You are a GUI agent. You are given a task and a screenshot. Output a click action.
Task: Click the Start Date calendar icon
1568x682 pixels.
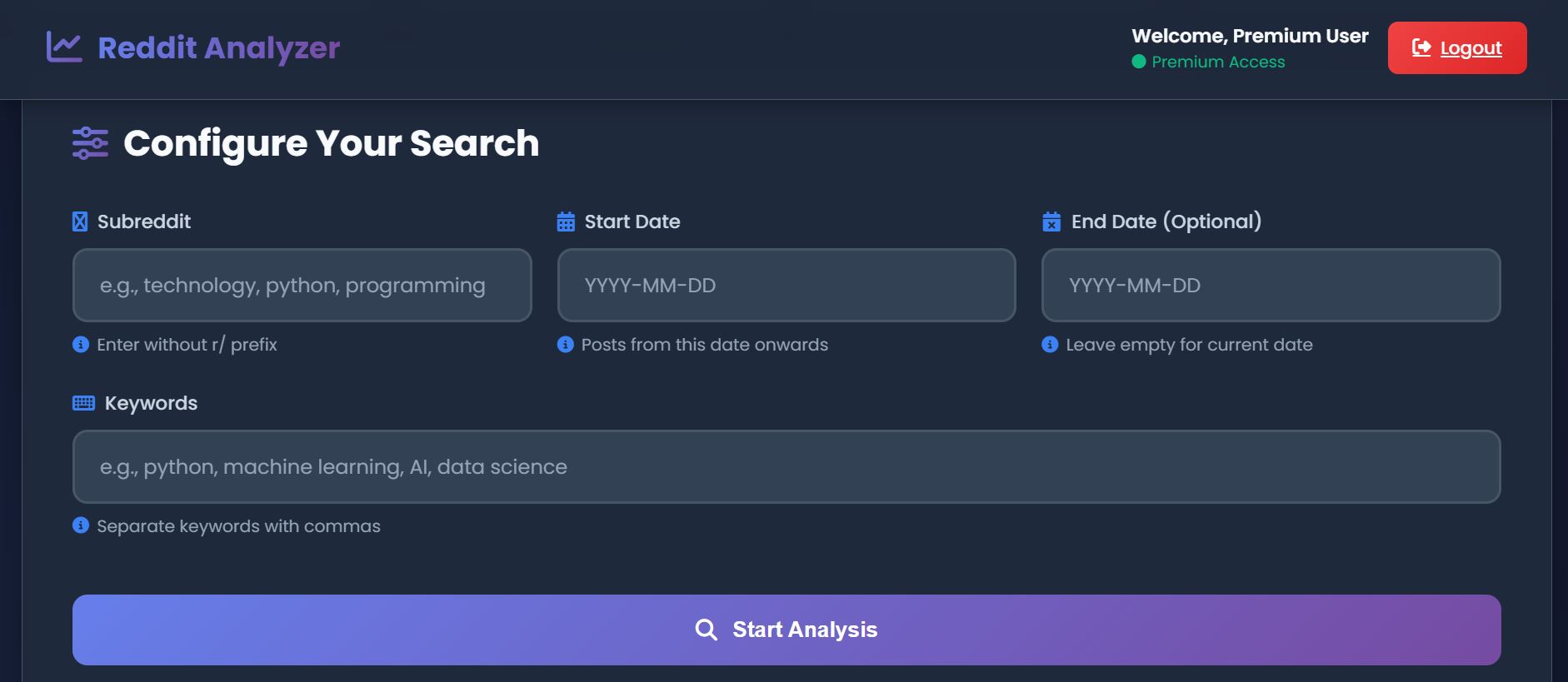(x=566, y=222)
